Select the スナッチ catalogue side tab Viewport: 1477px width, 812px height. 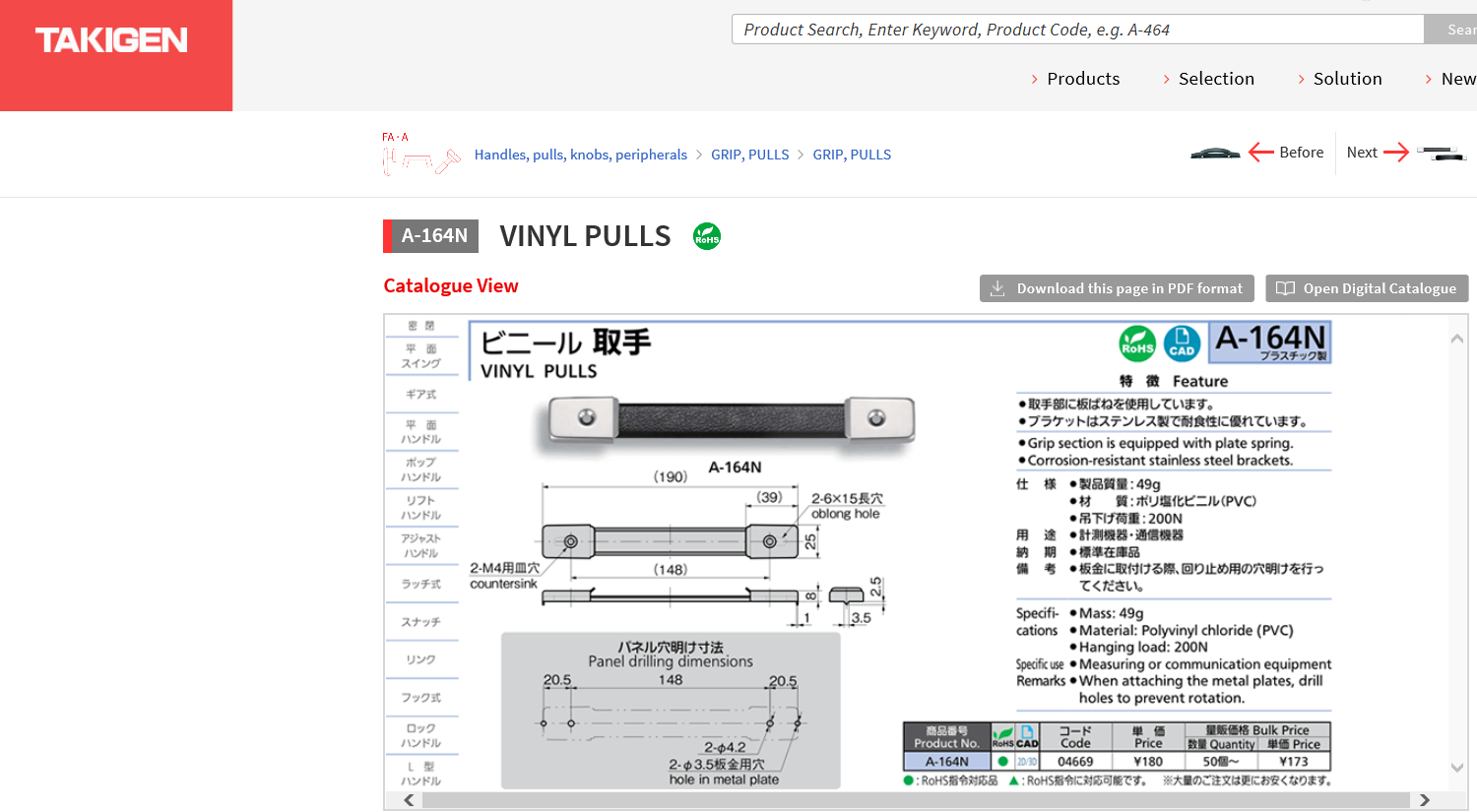421,623
